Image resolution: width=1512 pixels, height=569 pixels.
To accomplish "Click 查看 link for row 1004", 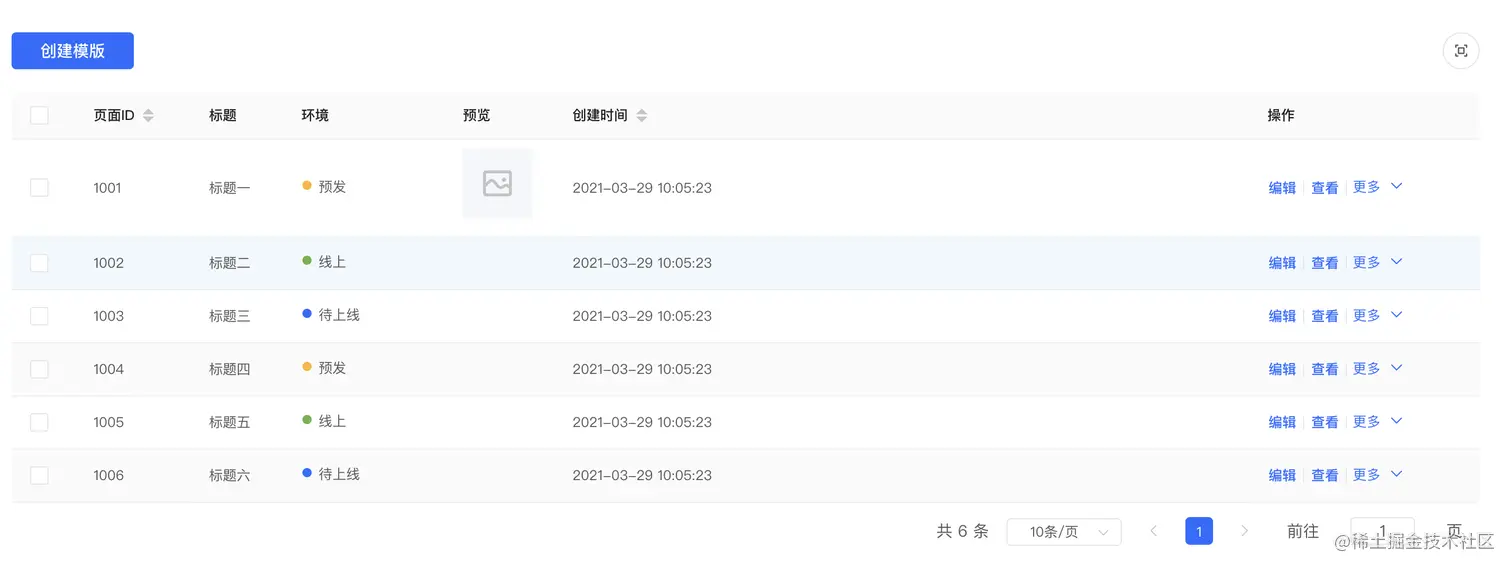I will (x=1325, y=369).
